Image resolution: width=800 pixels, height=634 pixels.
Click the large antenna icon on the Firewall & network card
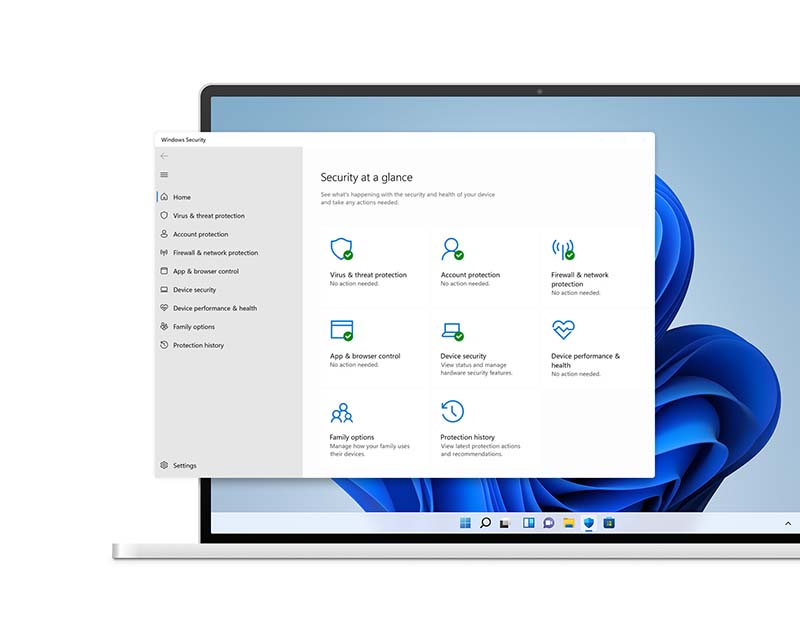[563, 249]
